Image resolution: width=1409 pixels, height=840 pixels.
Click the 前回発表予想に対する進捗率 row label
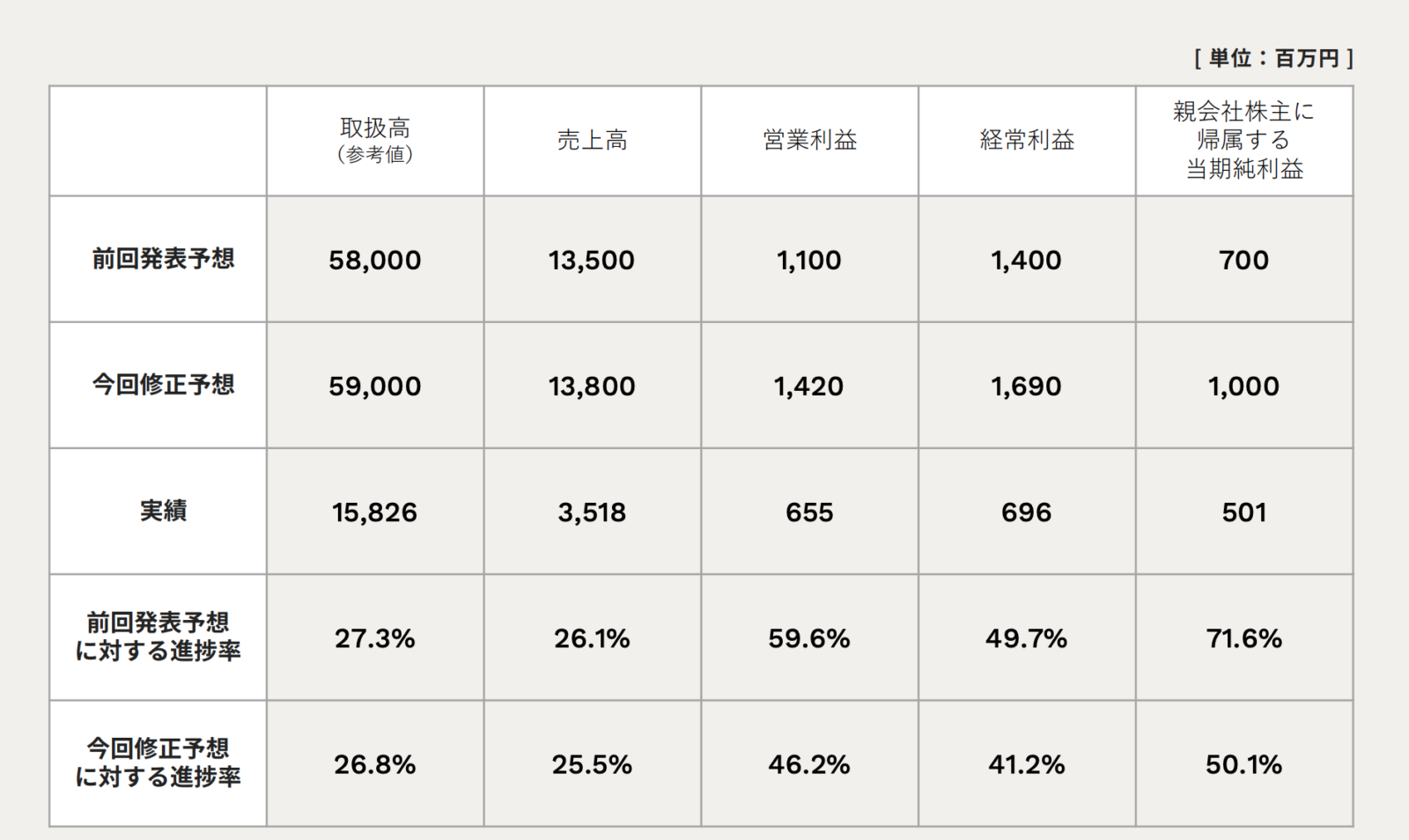point(159,637)
